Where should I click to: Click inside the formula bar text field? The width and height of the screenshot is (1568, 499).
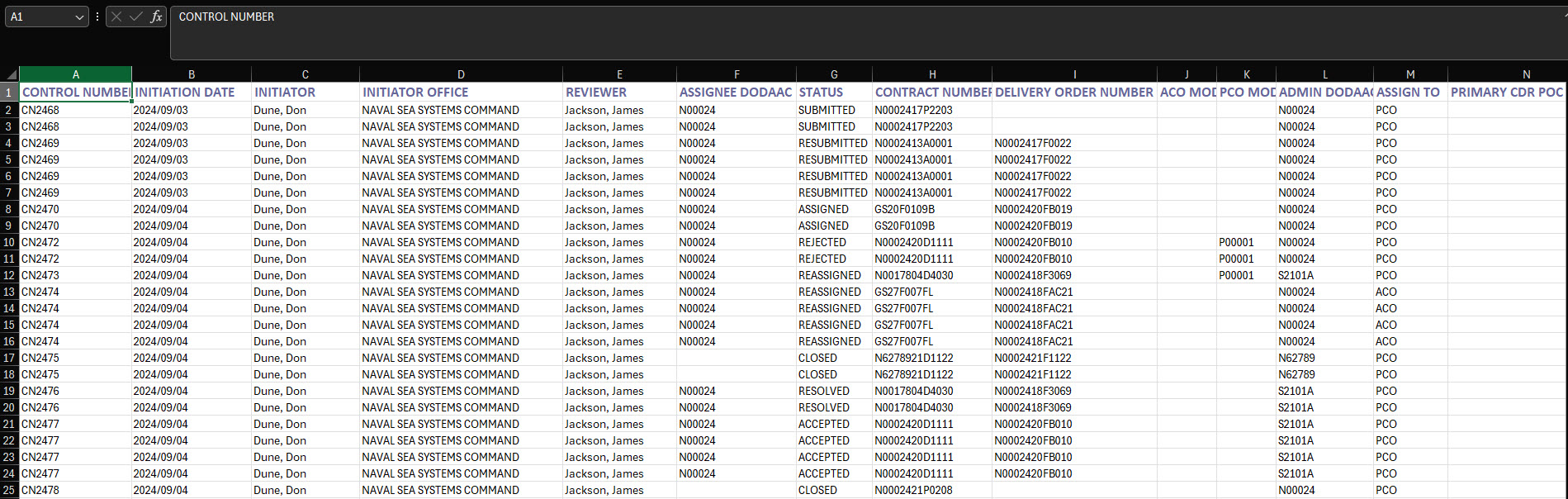[x=826, y=31]
